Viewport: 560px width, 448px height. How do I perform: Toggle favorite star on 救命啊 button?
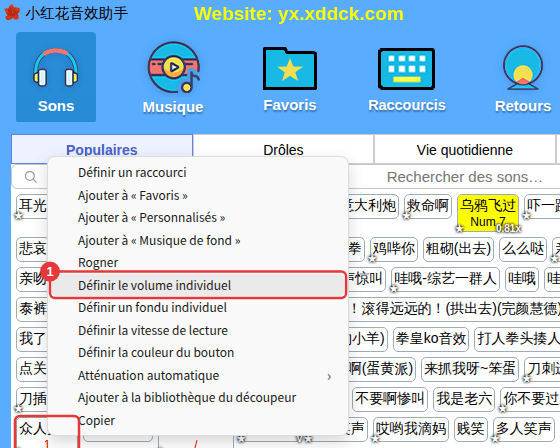coord(406,216)
